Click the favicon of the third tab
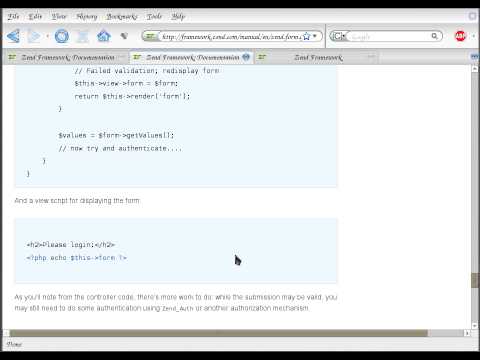This screenshot has width=480, height=360. click(262, 57)
